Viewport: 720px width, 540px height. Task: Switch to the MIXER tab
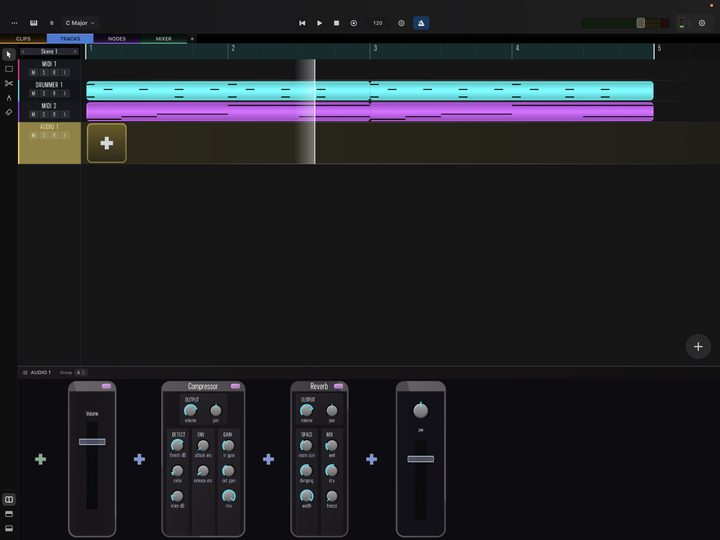163,39
